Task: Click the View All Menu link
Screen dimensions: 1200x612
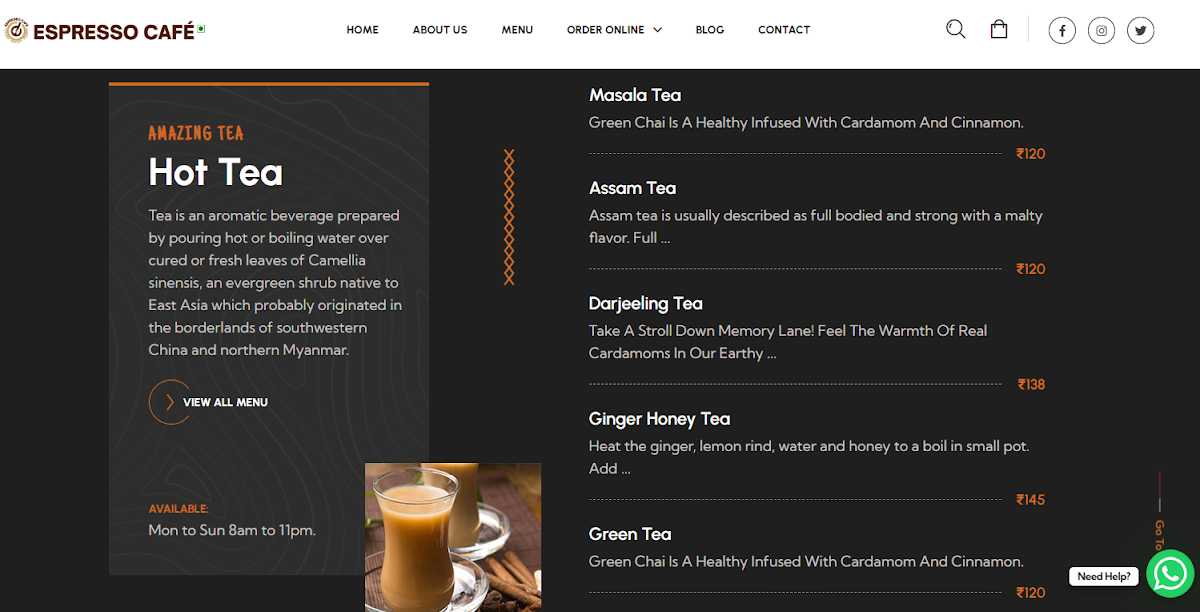Action: (225, 402)
